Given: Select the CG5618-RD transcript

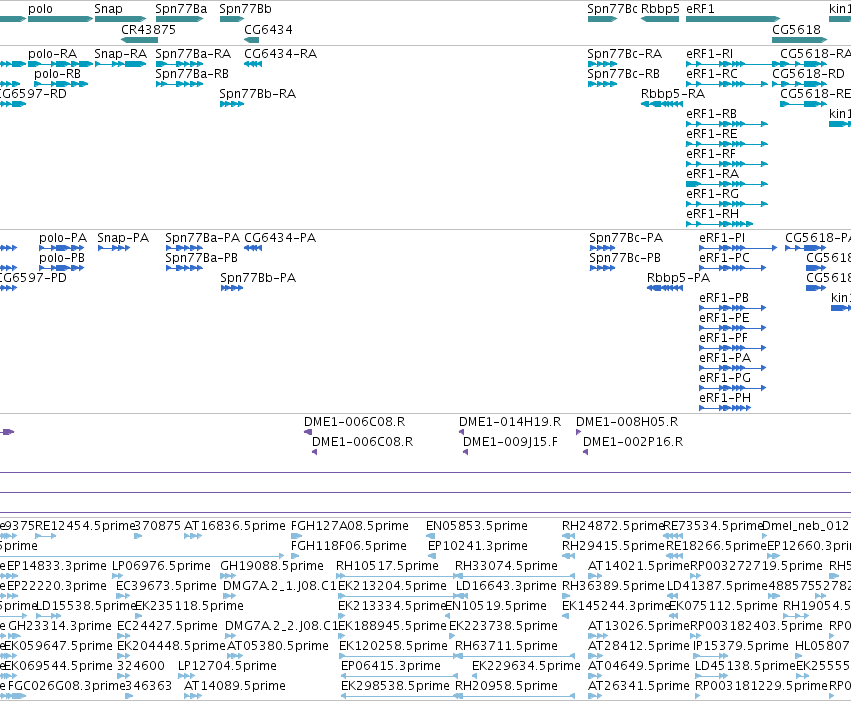Looking at the screenshot, I should point(799,84).
